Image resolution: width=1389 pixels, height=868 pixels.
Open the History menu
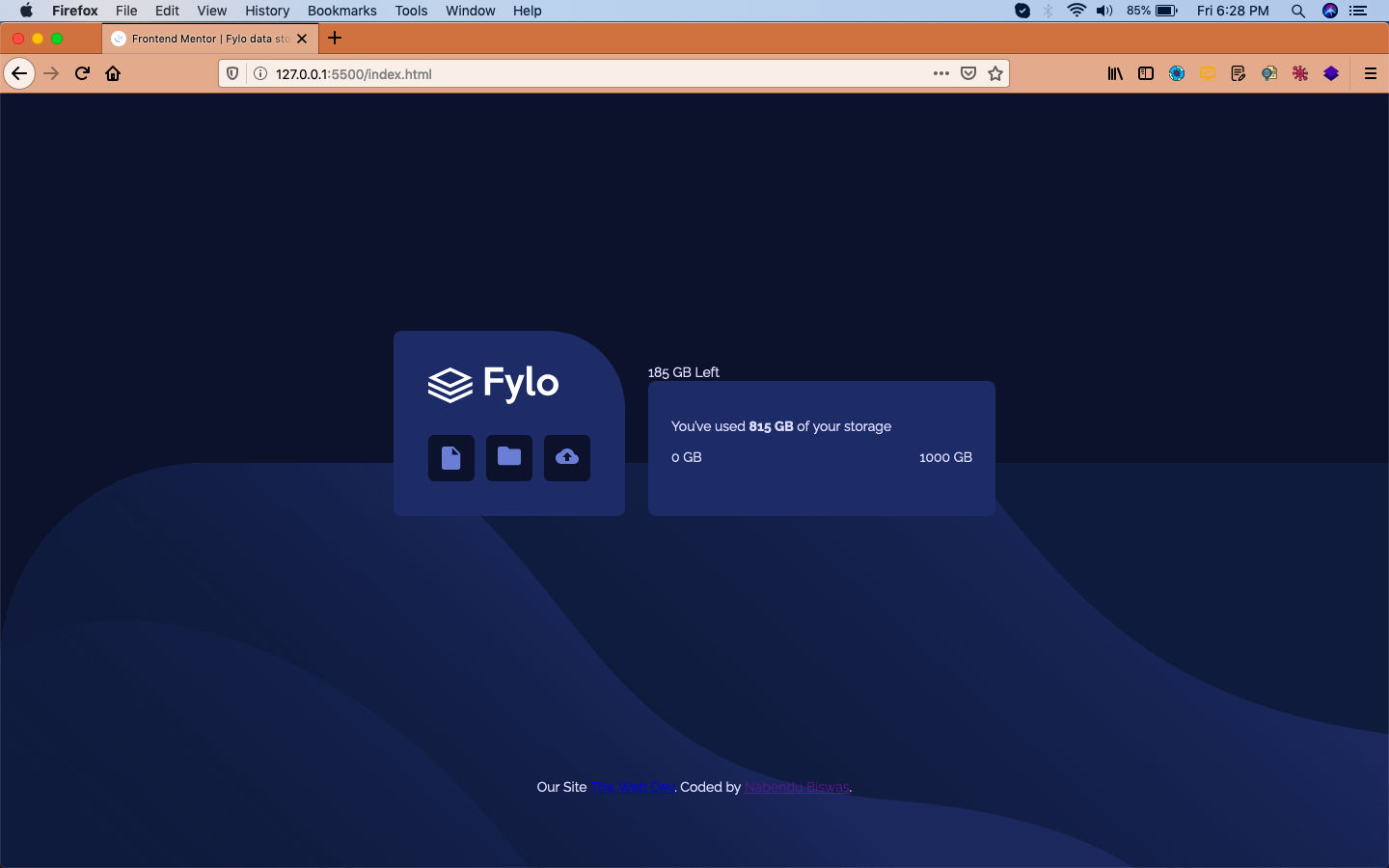[267, 11]
